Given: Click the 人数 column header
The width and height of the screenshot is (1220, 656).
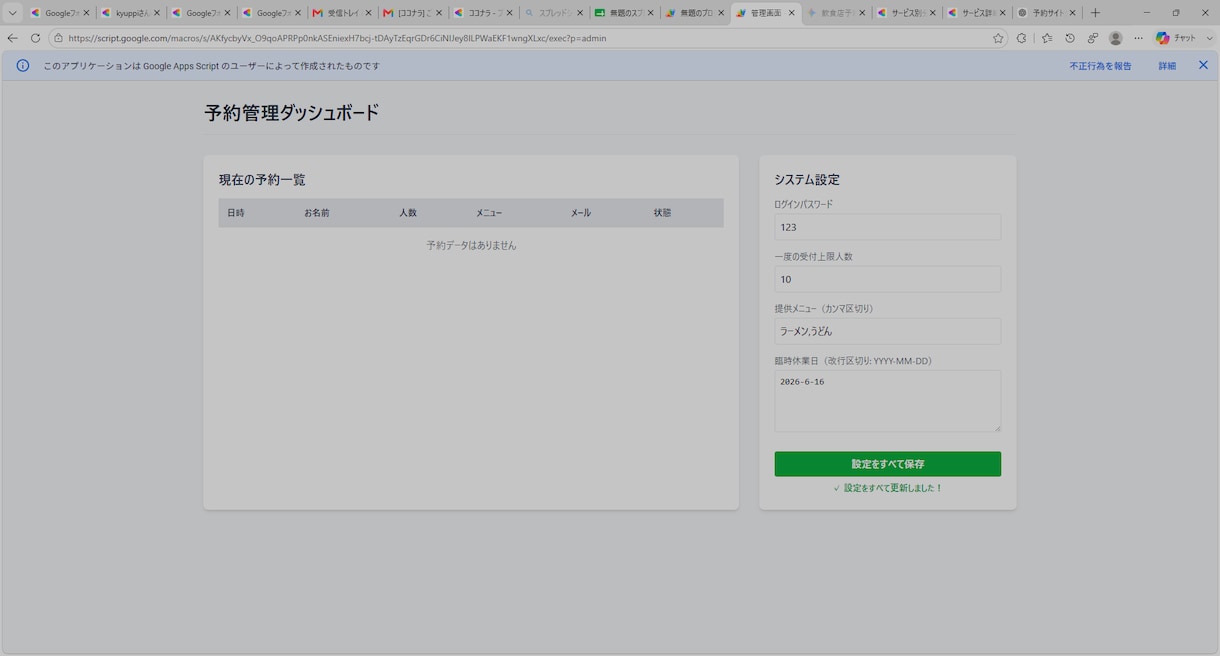Looking at the screenshot, I should tap(408, 213).
